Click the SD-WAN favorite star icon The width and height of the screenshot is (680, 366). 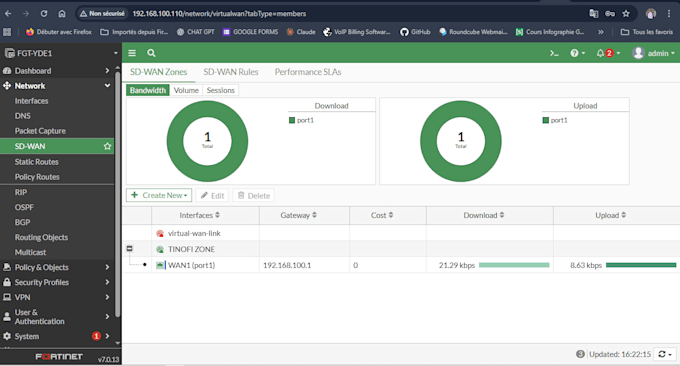(x=107, y=146)
